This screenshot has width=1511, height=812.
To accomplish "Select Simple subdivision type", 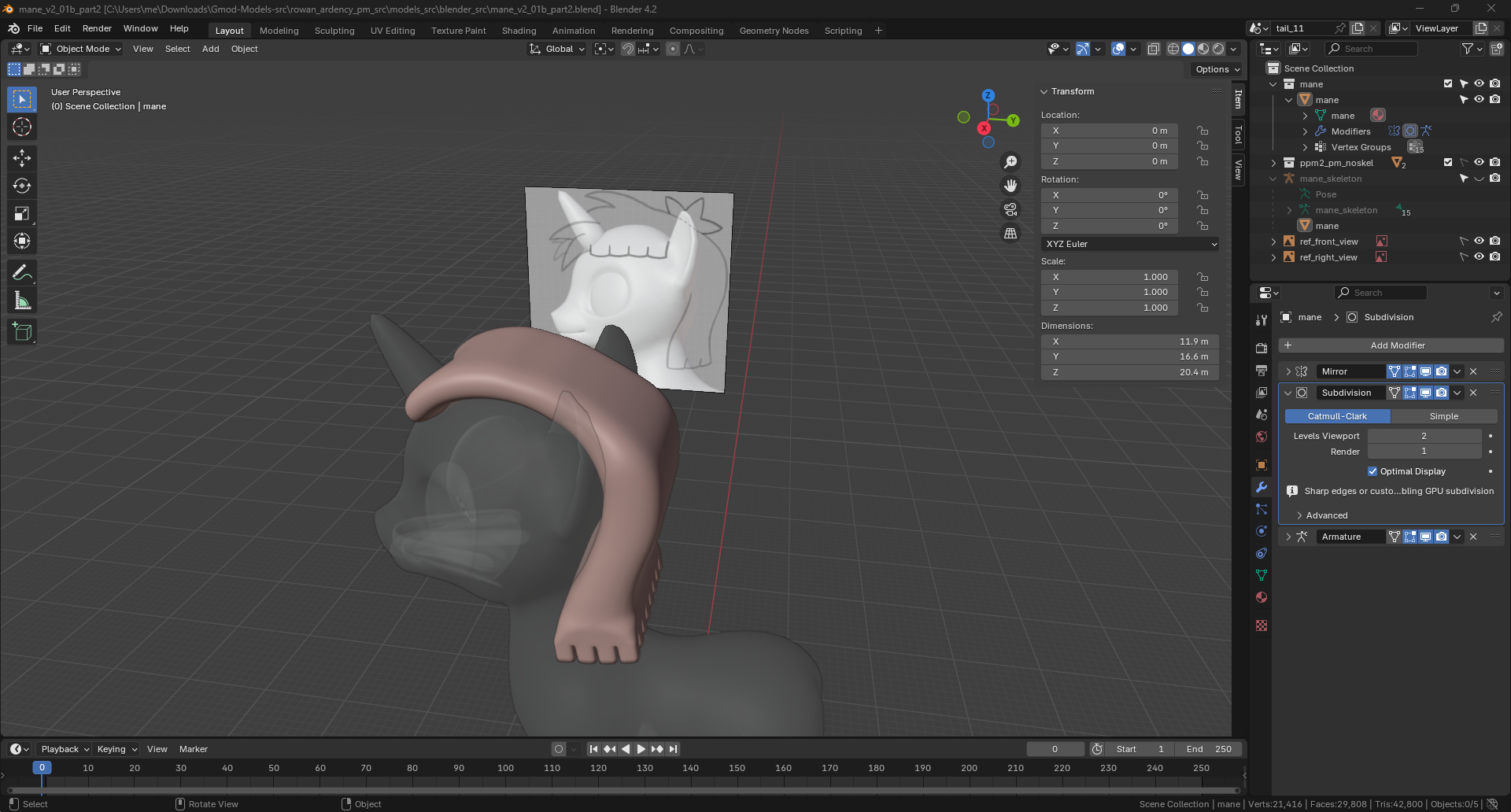I will point(1444,416).
